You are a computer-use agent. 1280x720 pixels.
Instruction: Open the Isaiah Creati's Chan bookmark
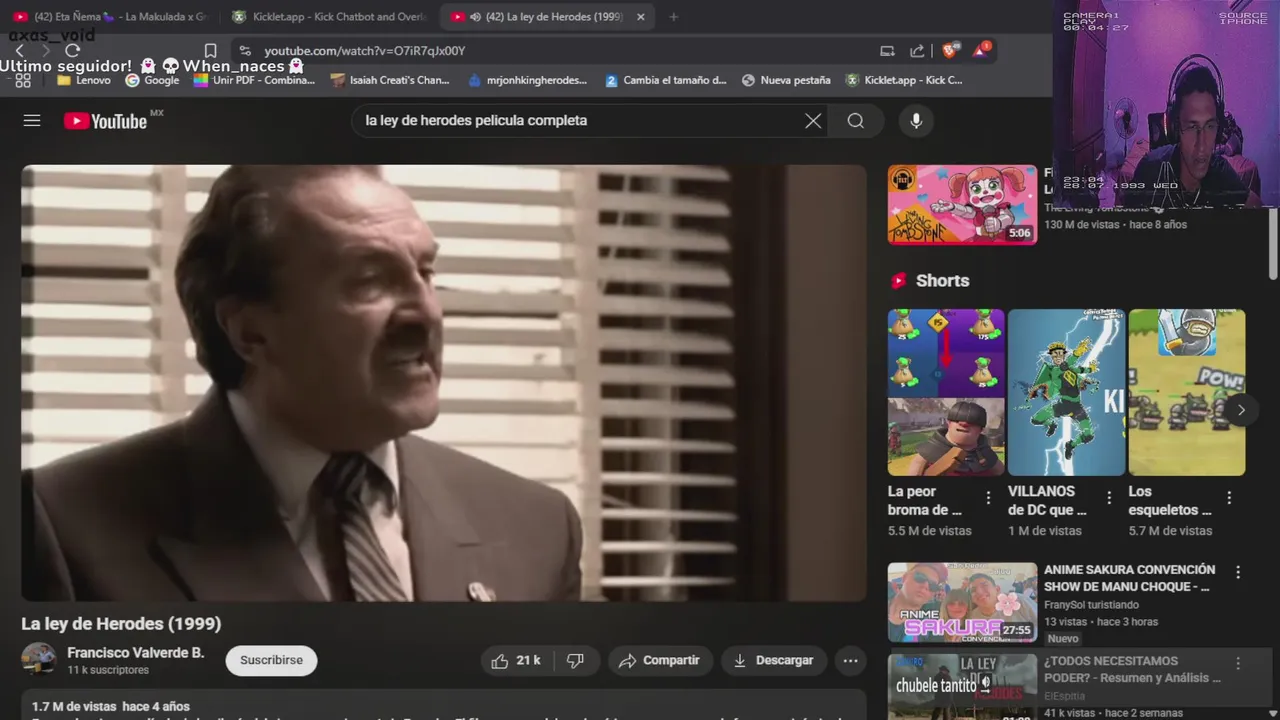click(x=390, y=80)
